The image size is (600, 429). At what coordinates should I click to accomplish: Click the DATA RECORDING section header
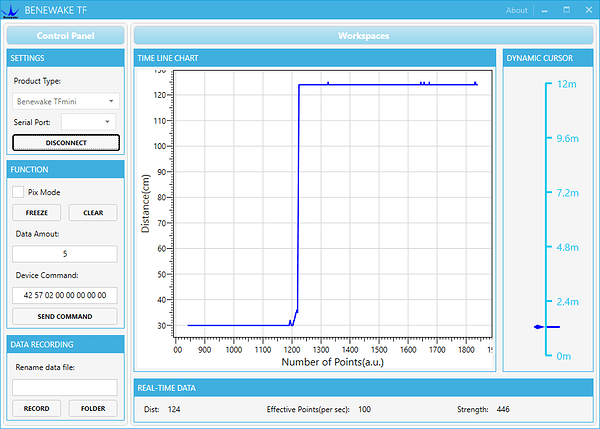[x=65, y=344]
